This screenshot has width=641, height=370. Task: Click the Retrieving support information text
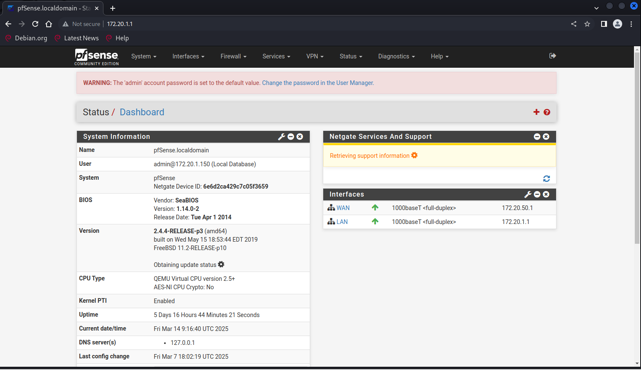[369, 155]
